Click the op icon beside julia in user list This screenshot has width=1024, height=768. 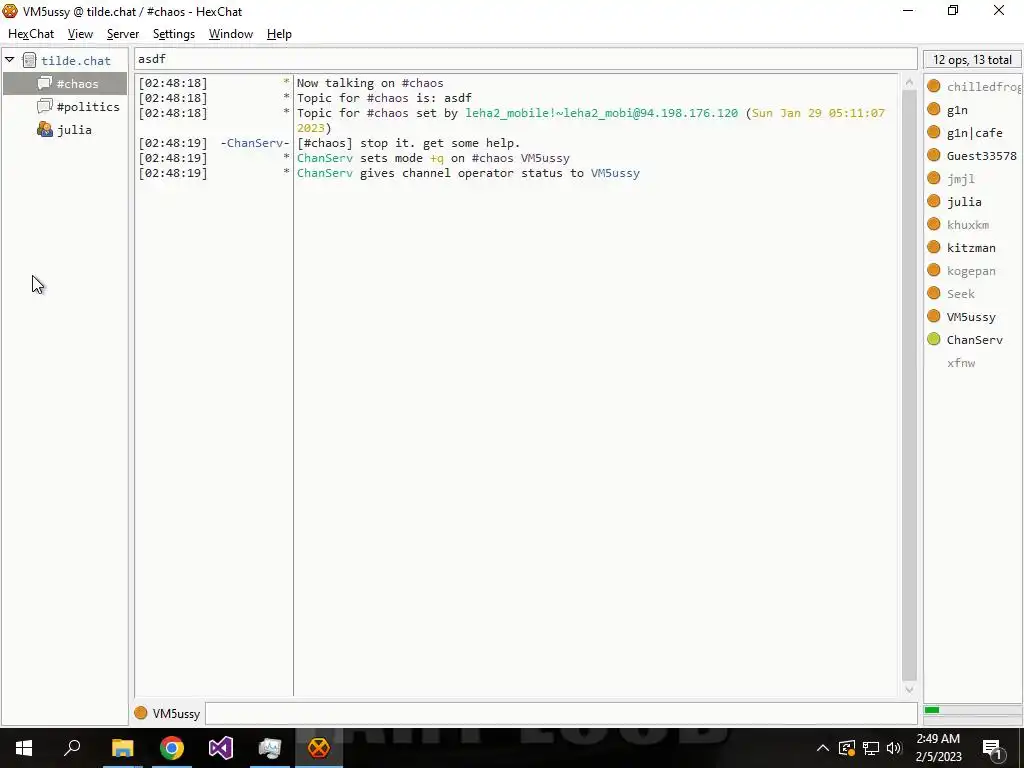click(934, 200)
